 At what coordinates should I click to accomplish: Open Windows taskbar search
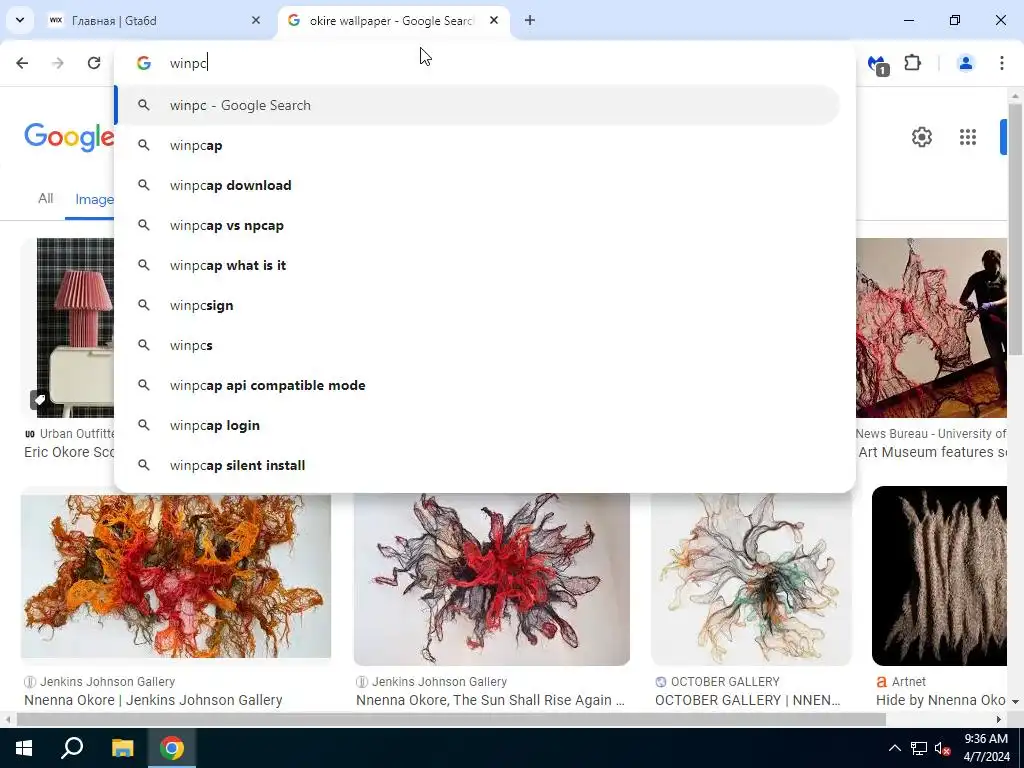pyautogui.click(x=72, y=748)
